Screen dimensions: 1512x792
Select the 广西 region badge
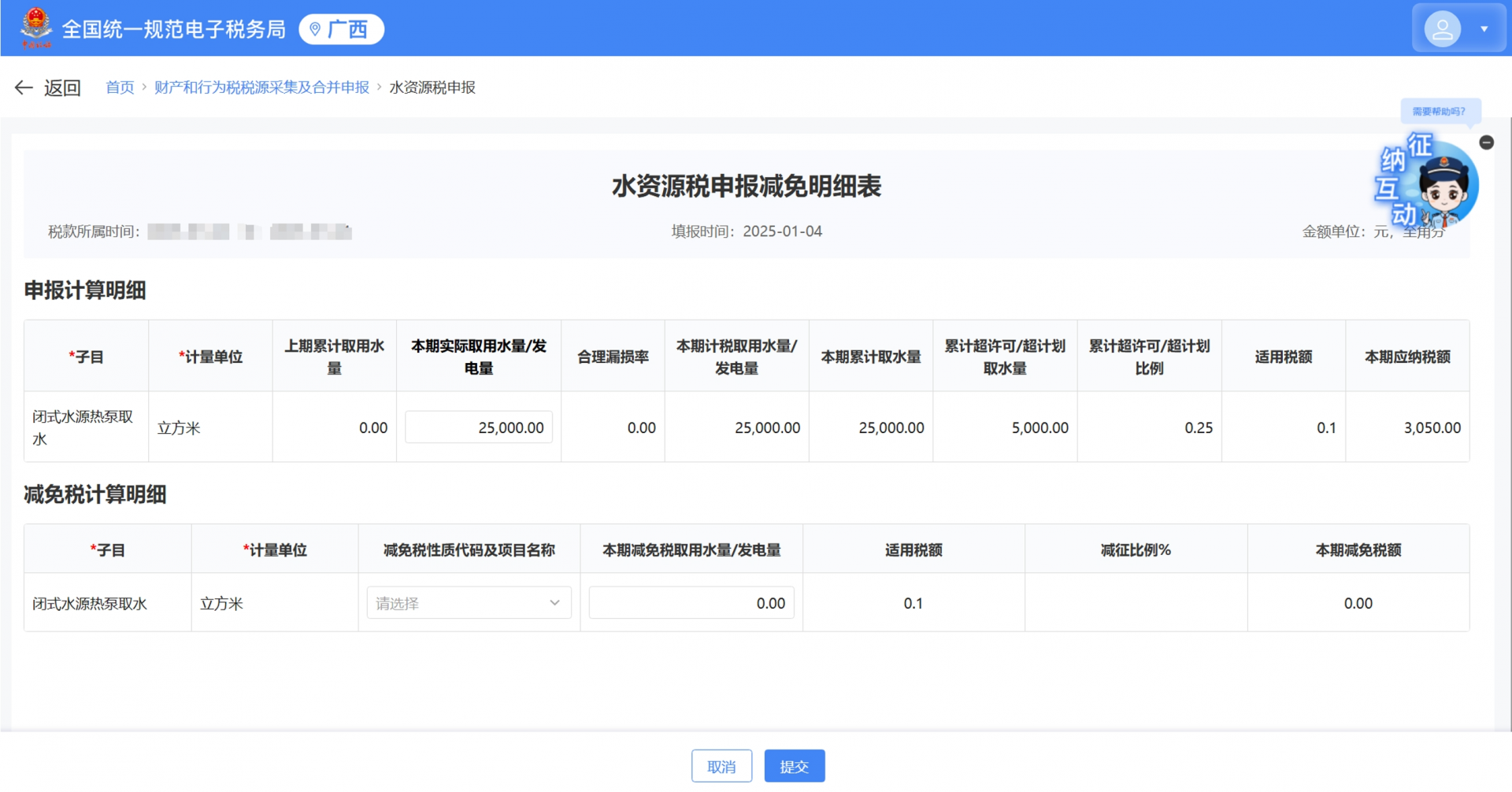point(342,29)
